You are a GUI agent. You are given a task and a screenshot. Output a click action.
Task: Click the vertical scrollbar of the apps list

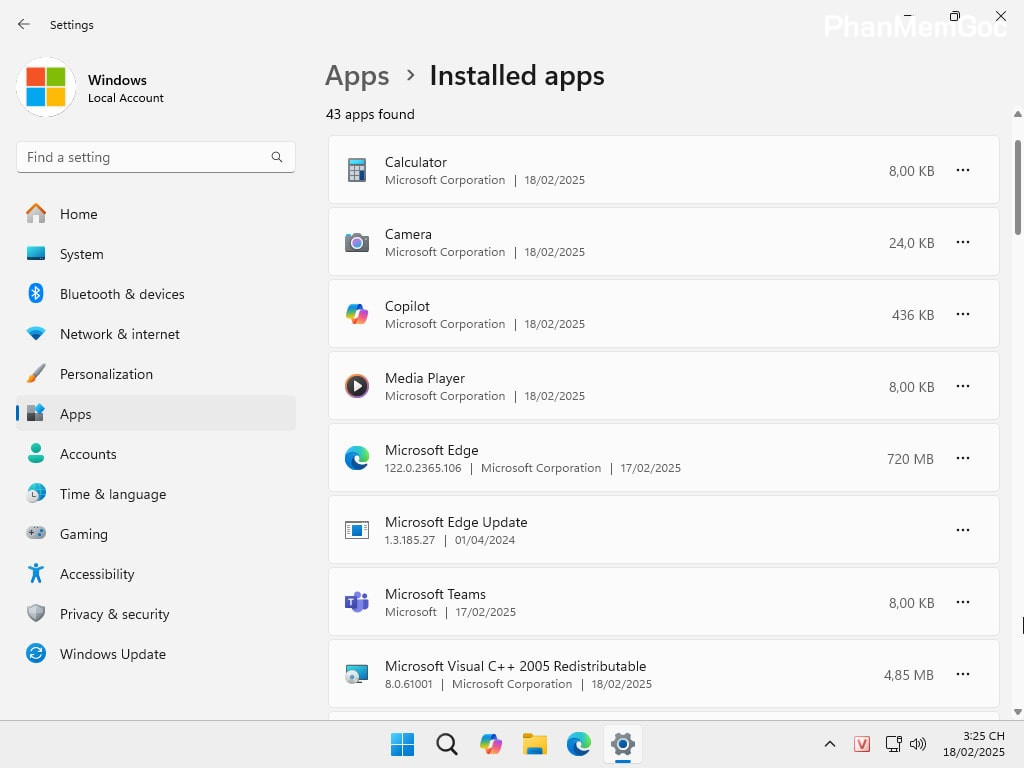1018,188
